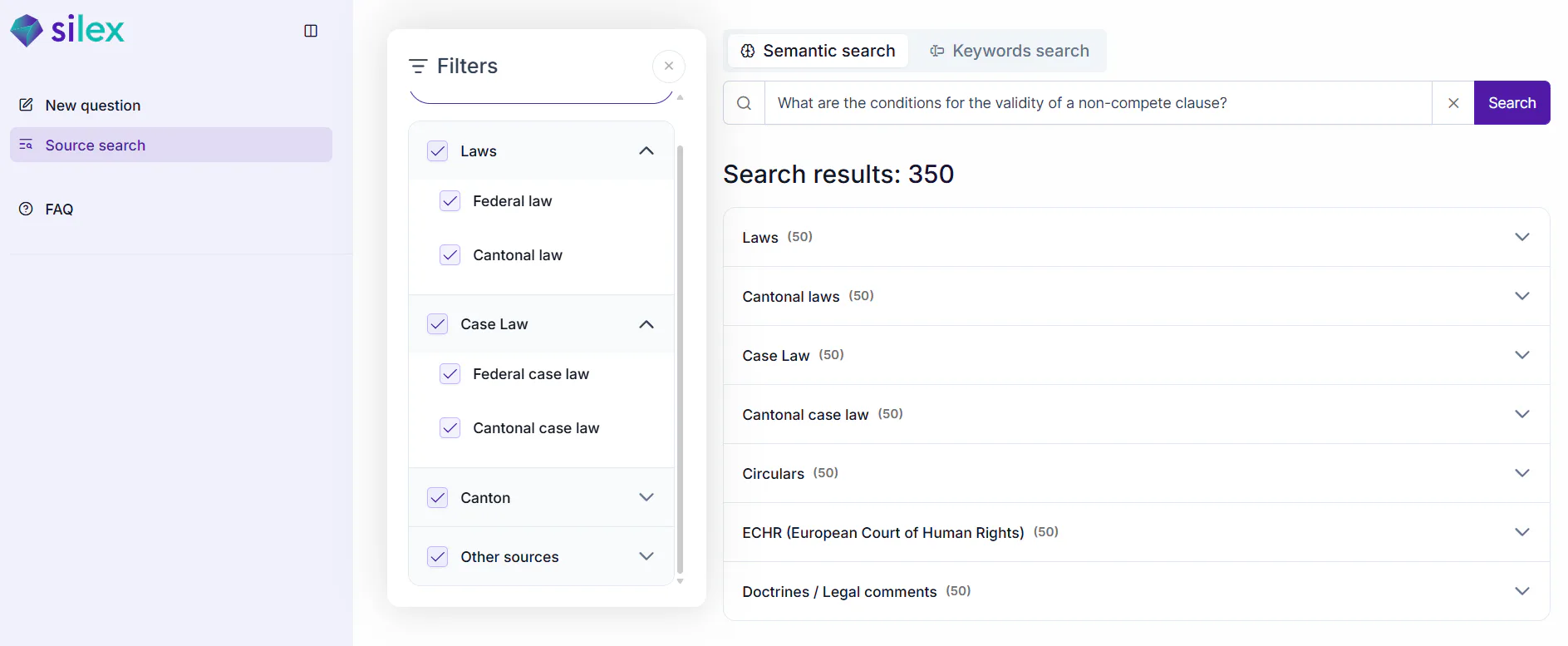Expand ECHR results section
1568x646 pixels.
click(1137, 532)
